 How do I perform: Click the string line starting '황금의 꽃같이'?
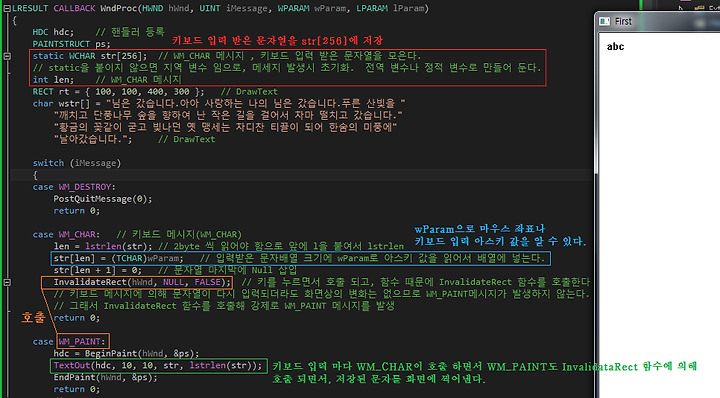[225, 128]
